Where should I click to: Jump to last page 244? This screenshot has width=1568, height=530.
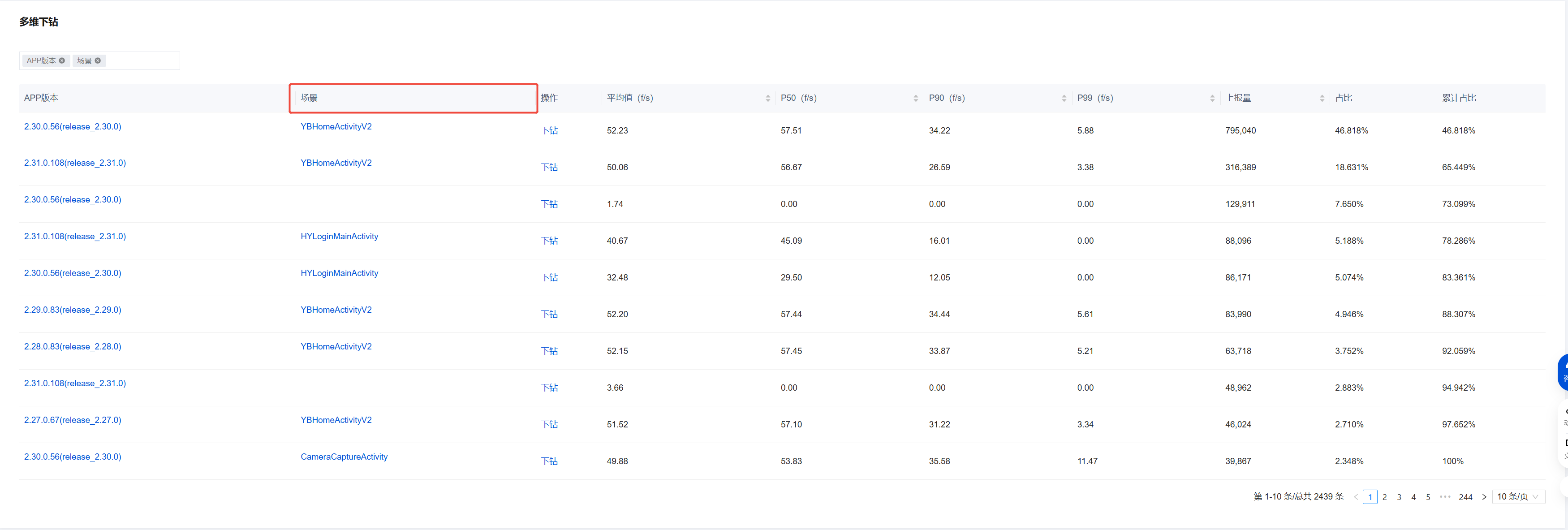click(1465, 497)
